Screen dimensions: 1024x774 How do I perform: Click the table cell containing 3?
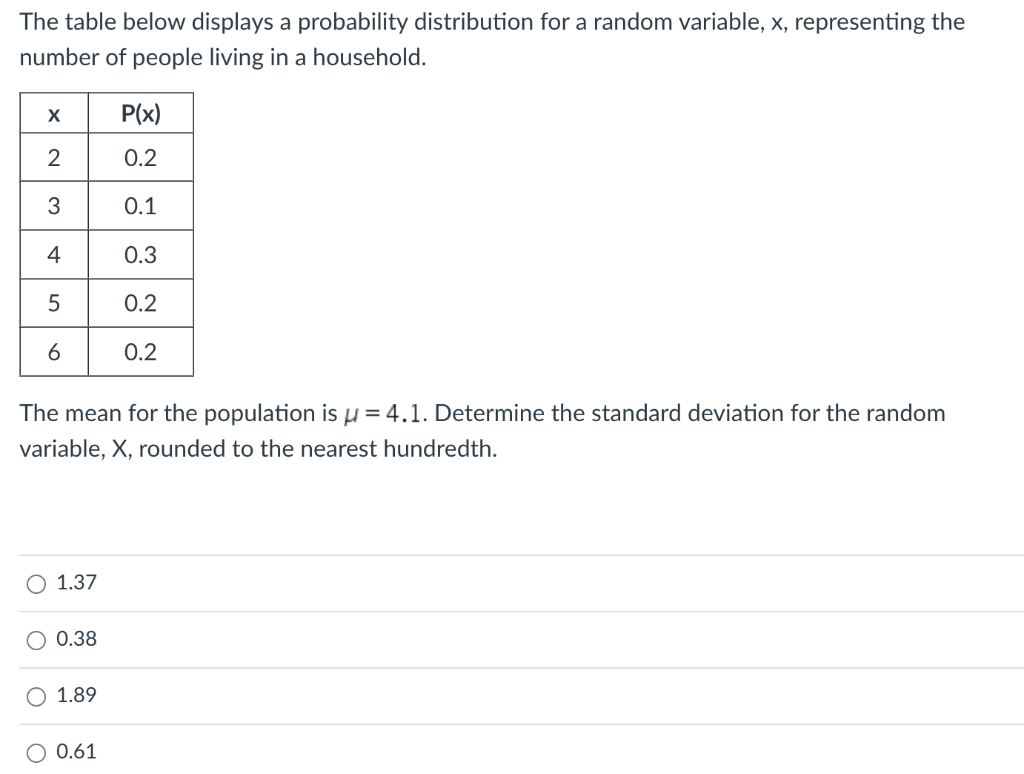point(53,206)
